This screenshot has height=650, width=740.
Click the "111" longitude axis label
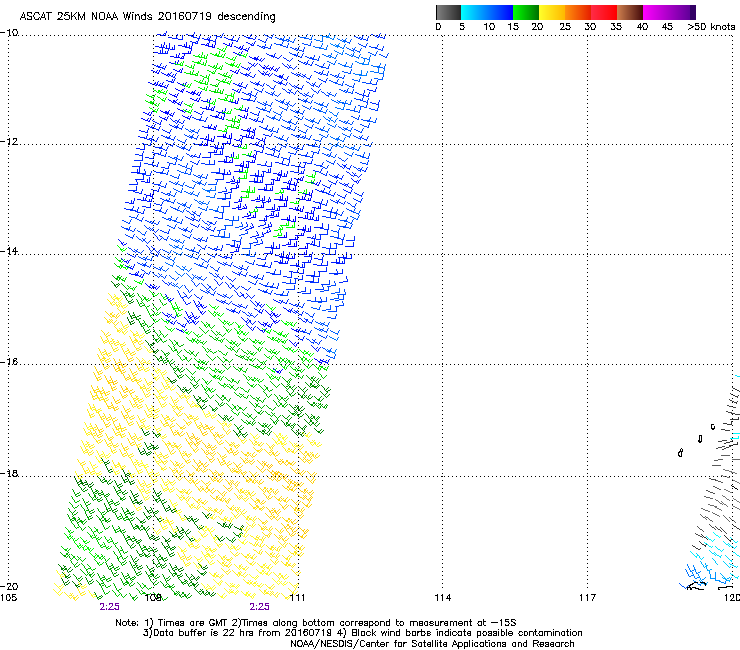click(297, 598)
